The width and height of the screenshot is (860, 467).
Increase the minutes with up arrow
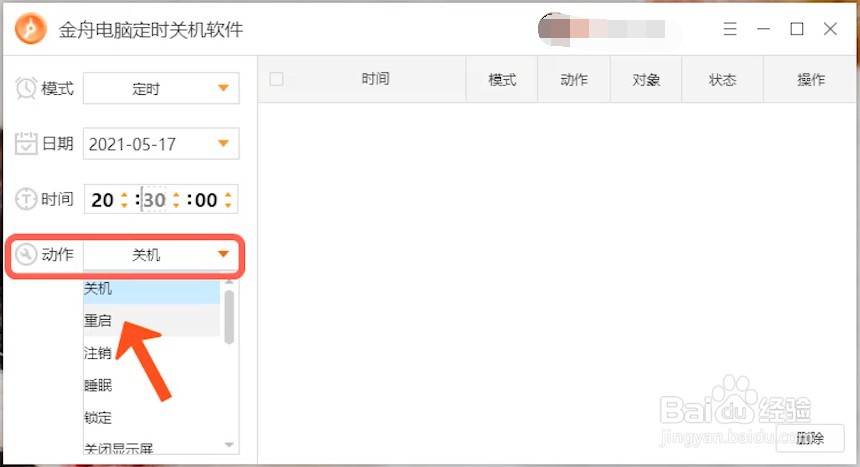(176, 194)
